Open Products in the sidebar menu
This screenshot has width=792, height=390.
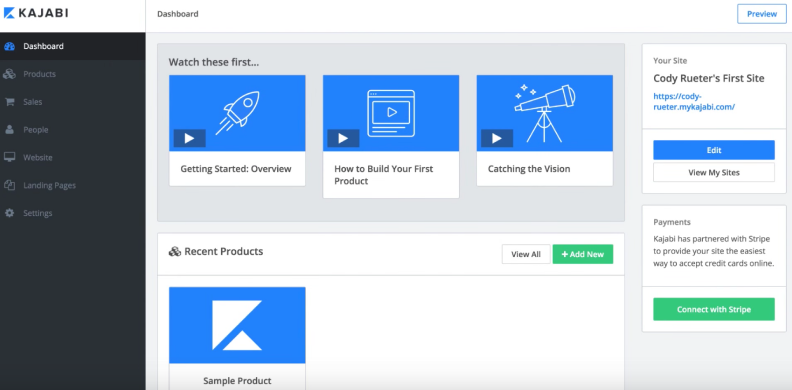(x=73, y=74)
